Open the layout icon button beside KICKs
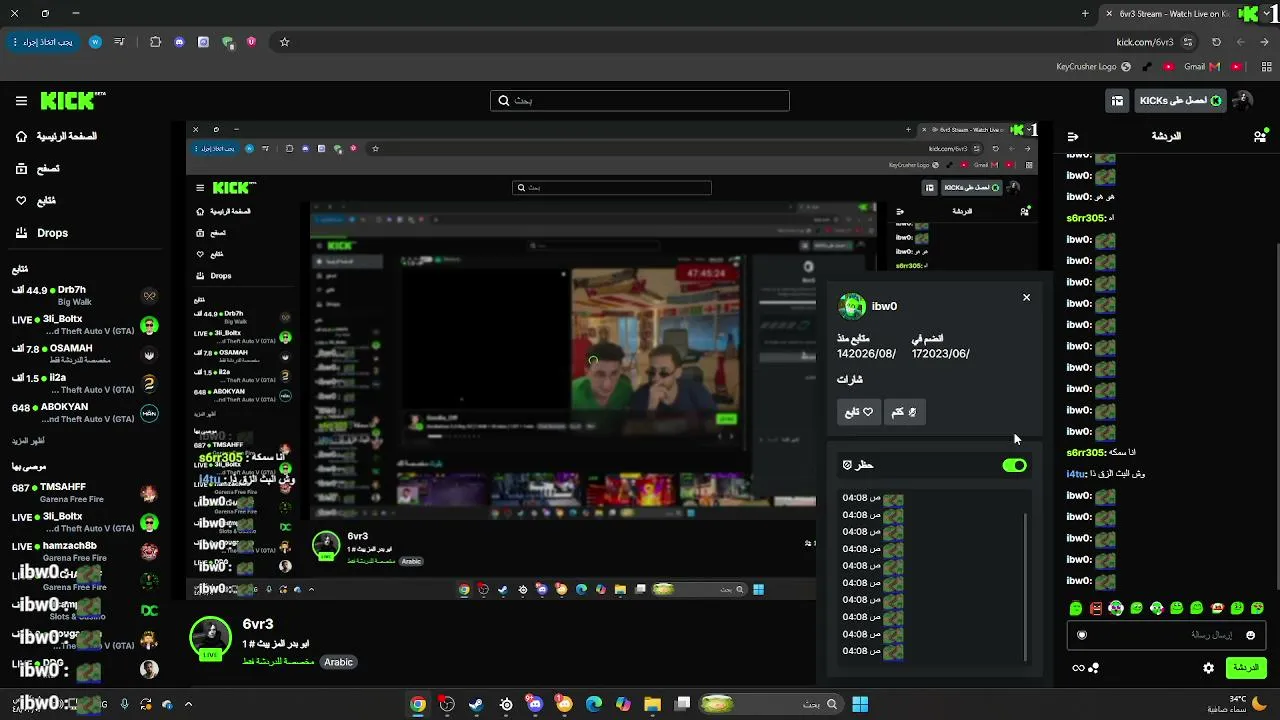This screenshot has height=720, width=1280. (x=1117, y=101)
